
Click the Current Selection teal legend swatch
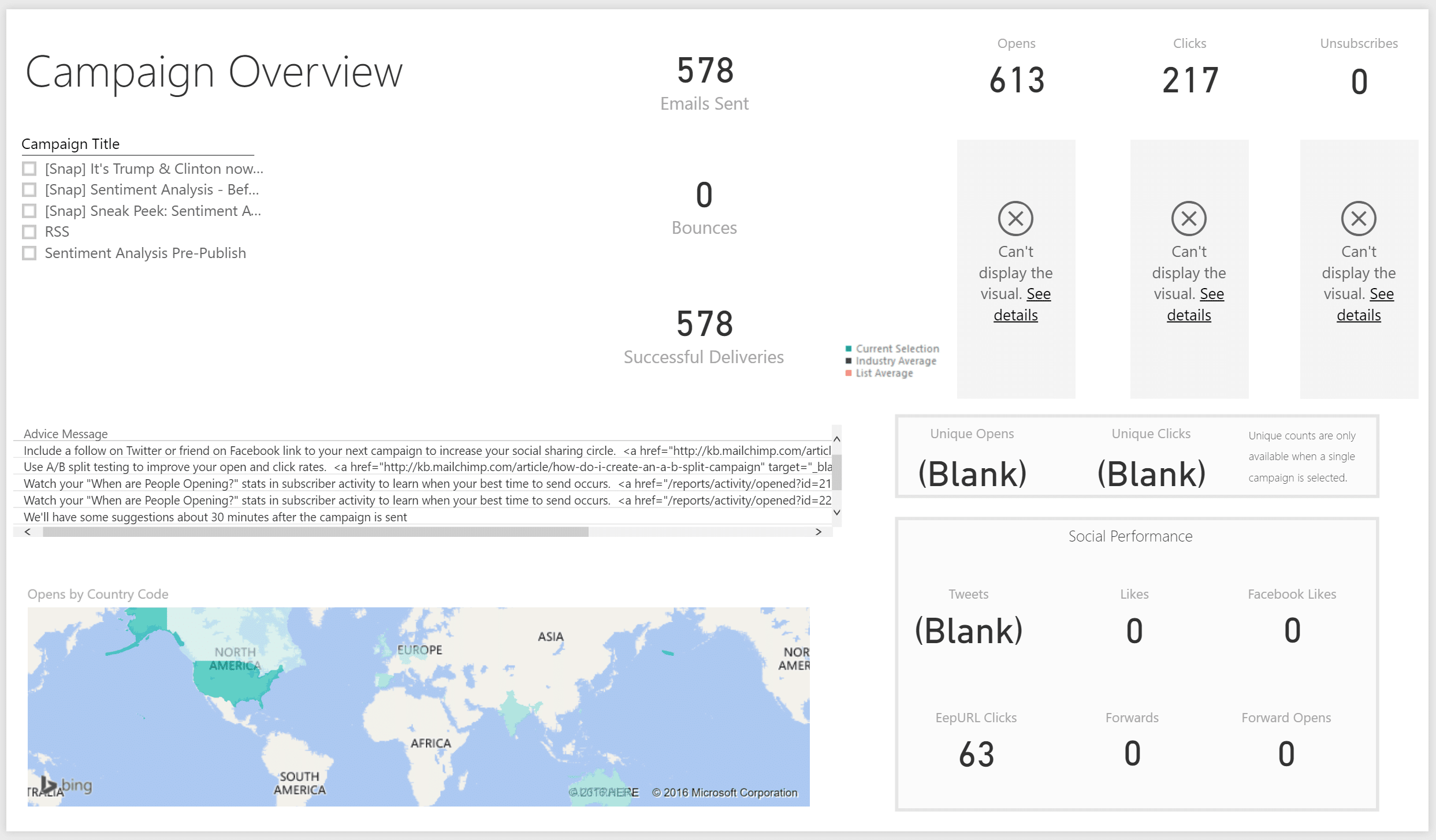coord(848,349)
